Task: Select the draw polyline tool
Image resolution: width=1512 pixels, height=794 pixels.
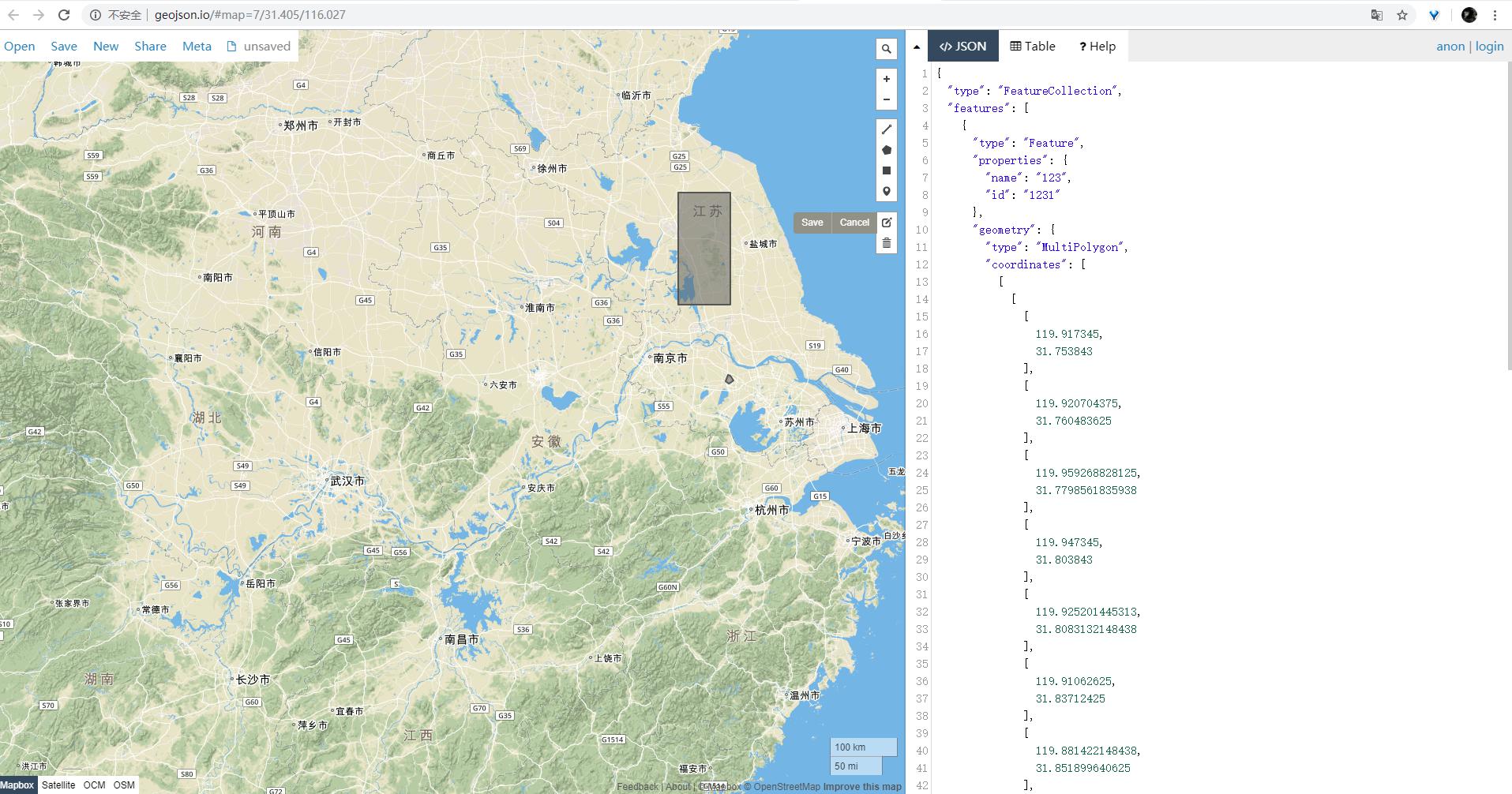Action: pos(886,129)
